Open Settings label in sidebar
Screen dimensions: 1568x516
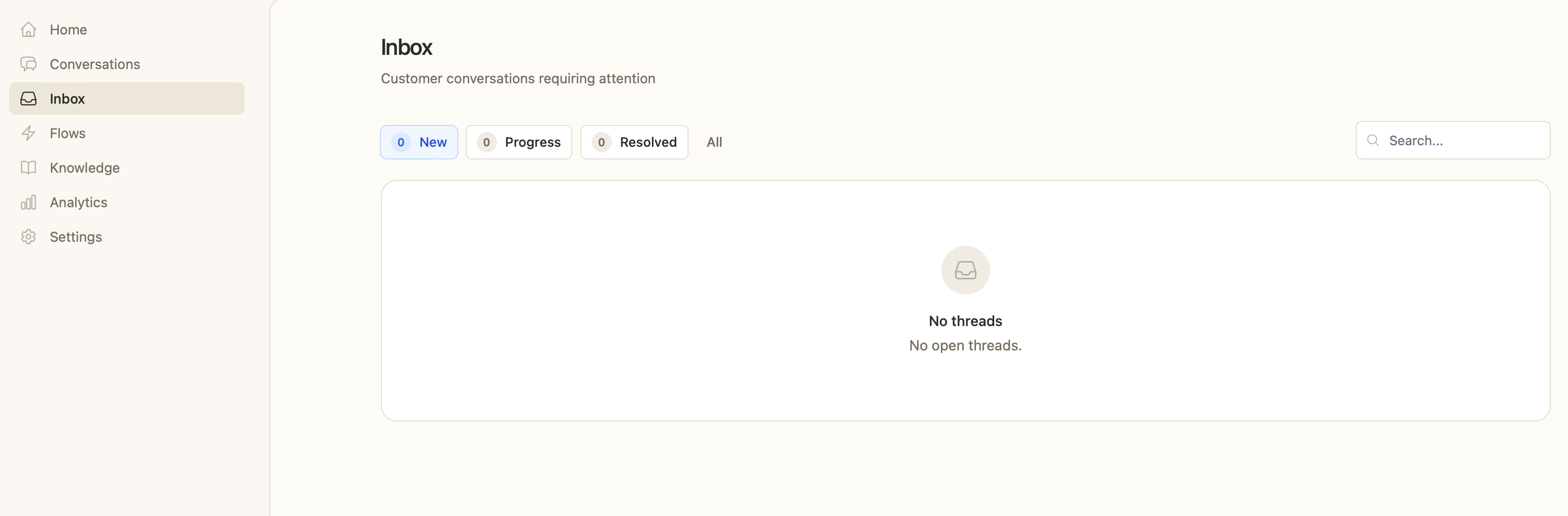(76, 237)
